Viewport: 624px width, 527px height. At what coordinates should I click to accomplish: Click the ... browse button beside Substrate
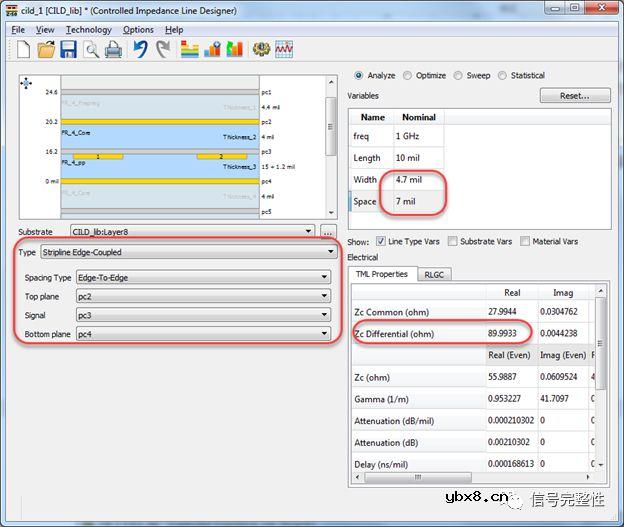tap(328, 231)
